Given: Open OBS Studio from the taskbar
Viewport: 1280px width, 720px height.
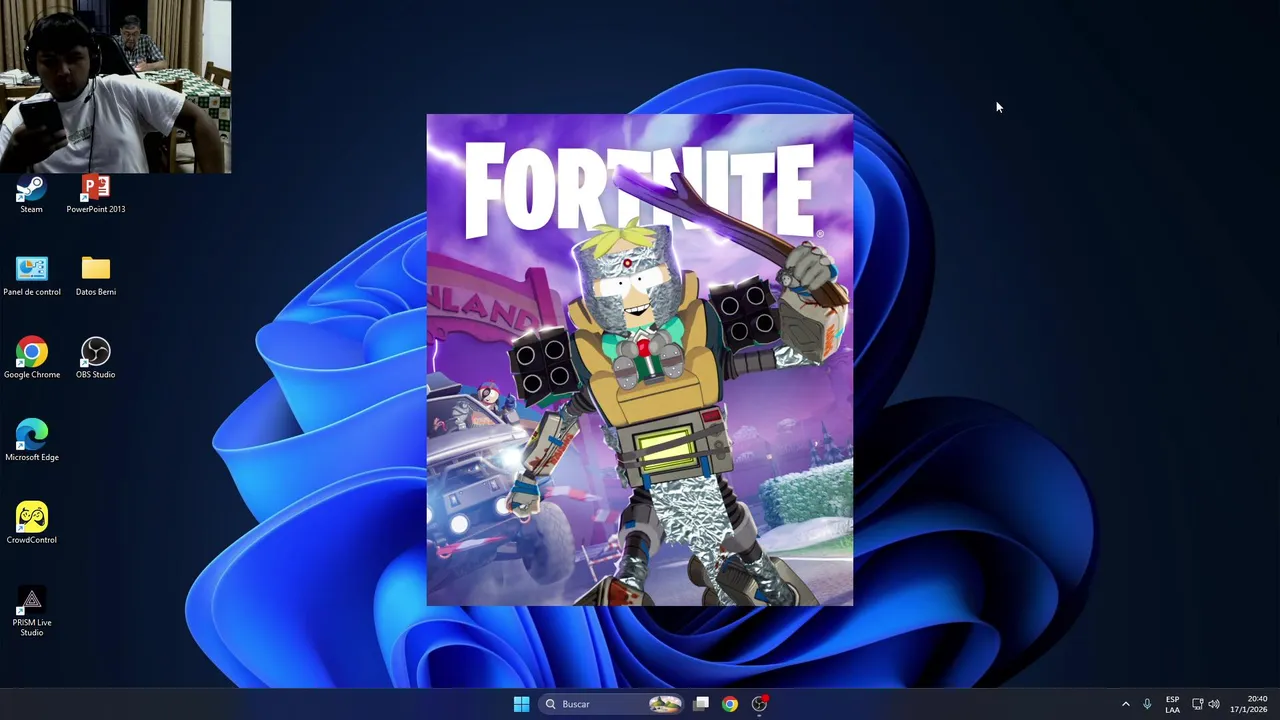Looking at the screenshot, I should (x=759, y=704).
